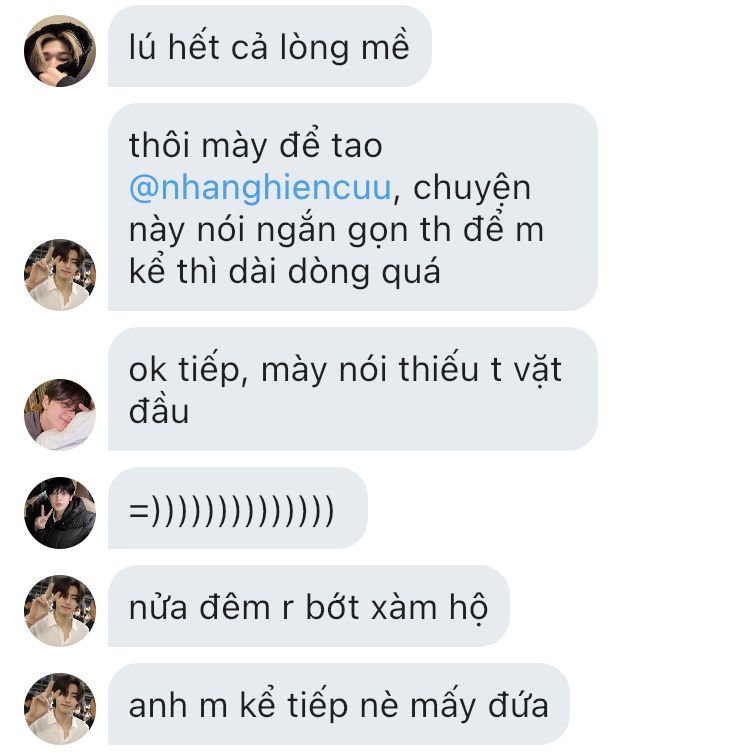Screen dimensions: 750x752
Task: Click the 'ok tiếp, mày nói thiếu t vặt' message
Action: (353, 389)
